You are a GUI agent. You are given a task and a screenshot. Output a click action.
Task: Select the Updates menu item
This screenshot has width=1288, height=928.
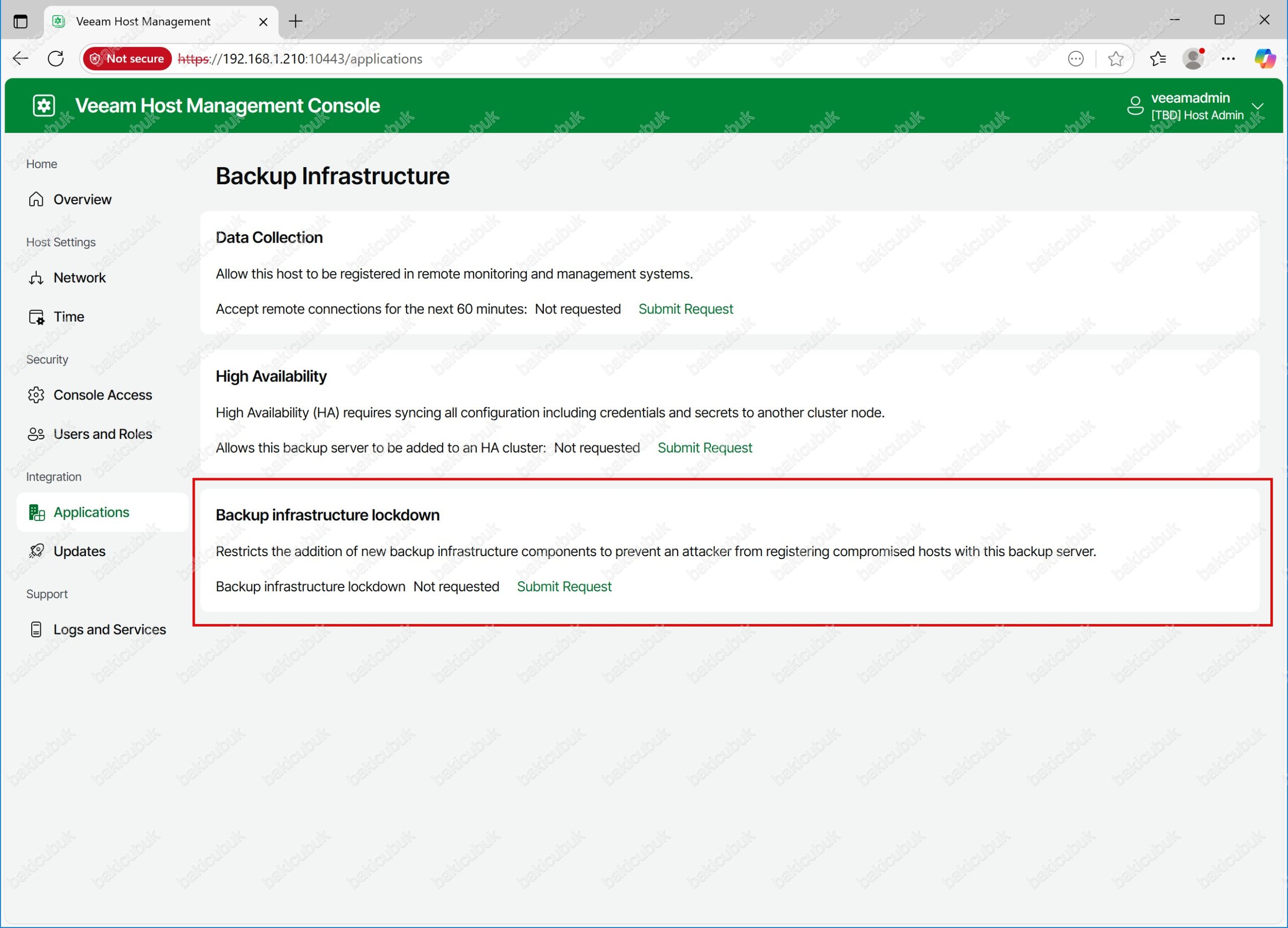(102, 551)
